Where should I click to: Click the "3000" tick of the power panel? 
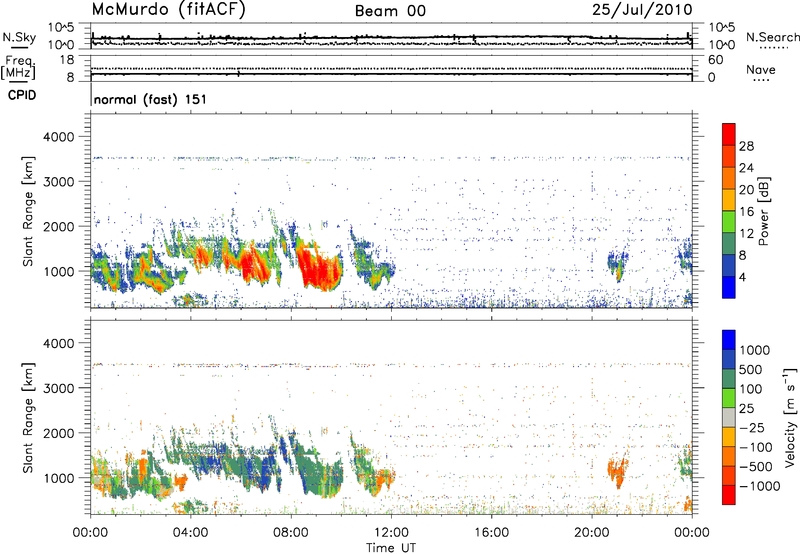click(x=59, y=182)
